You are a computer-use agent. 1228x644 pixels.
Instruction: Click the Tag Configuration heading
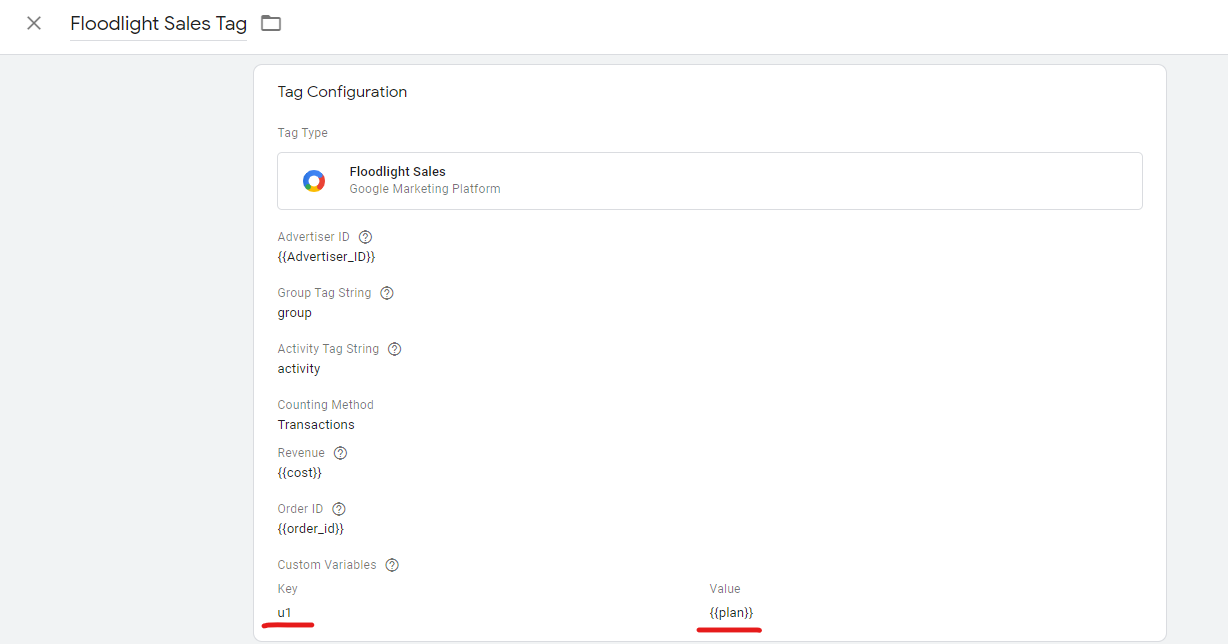click(342, 92)
